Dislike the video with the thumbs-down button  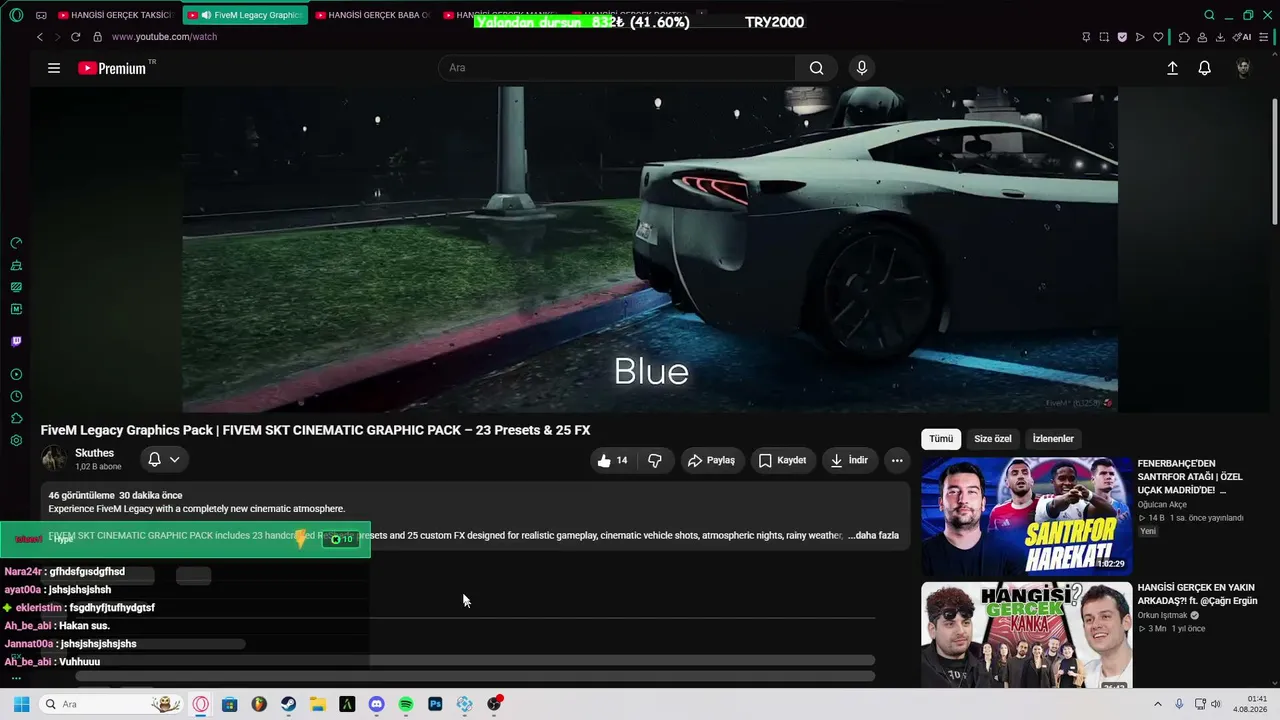[655, 460]
